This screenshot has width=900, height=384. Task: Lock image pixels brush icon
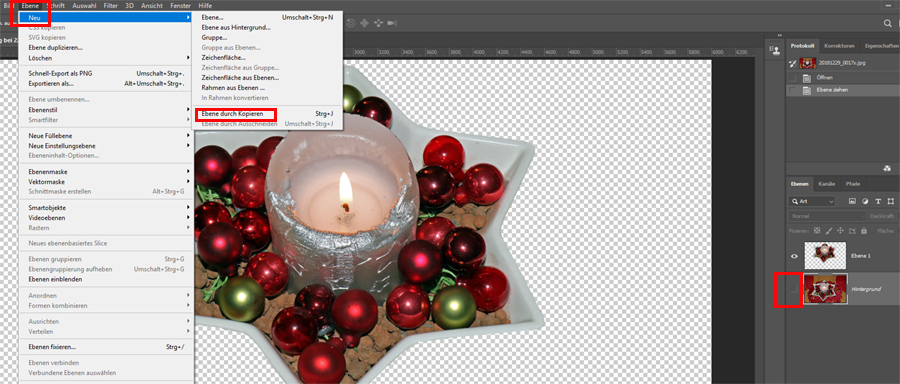point(828,231)
